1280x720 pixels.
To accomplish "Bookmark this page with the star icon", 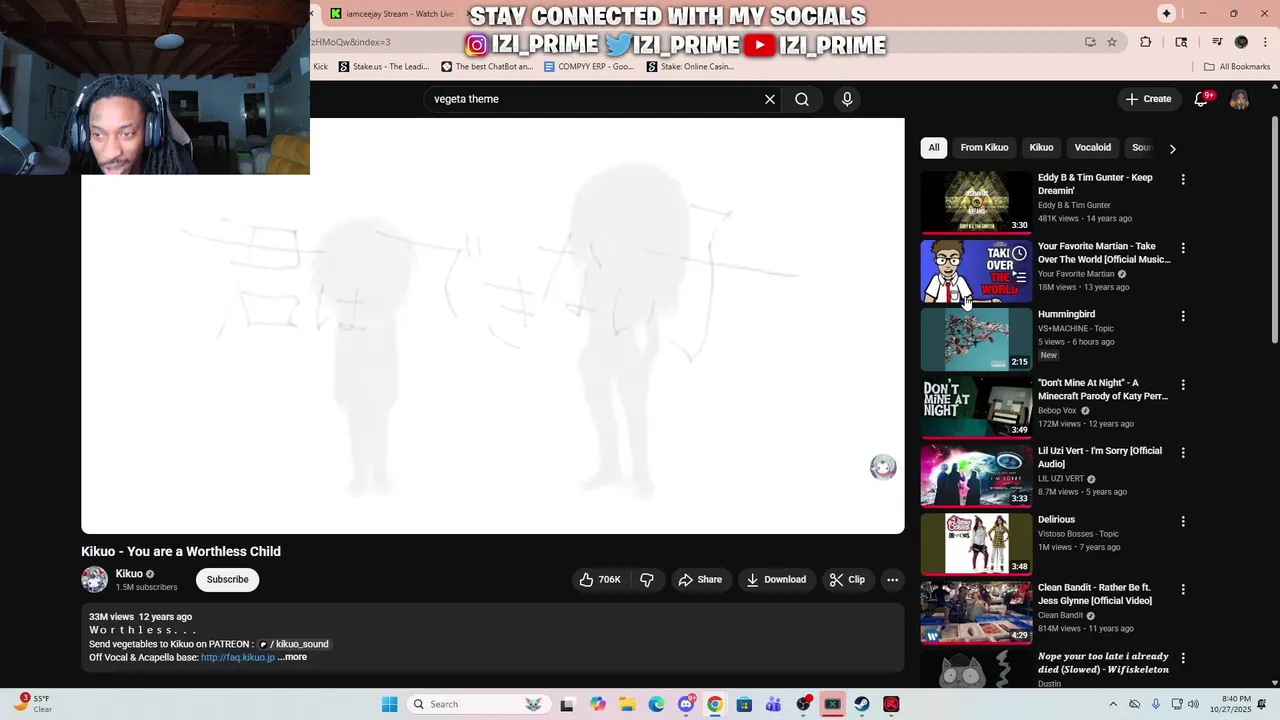I will coord(1112,42).
